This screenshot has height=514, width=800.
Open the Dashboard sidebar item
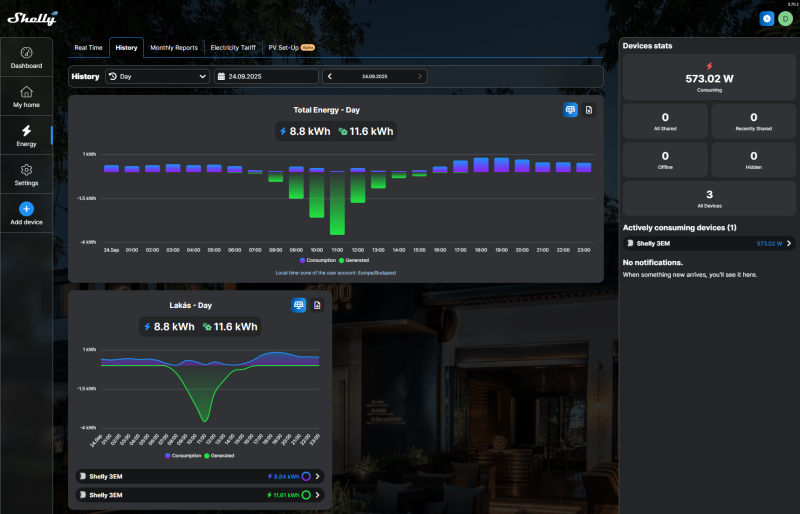point(27,58)
